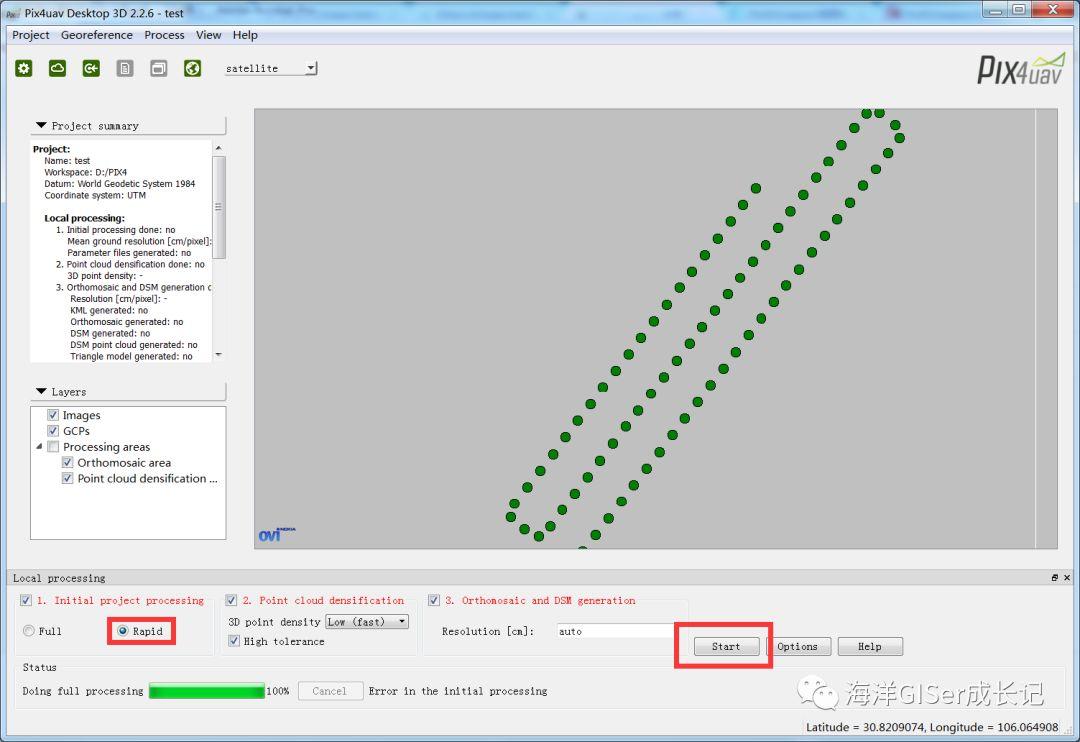Click 'Triangle model generated: no' line
1080x742 pixels.
[x=131, y=356]
